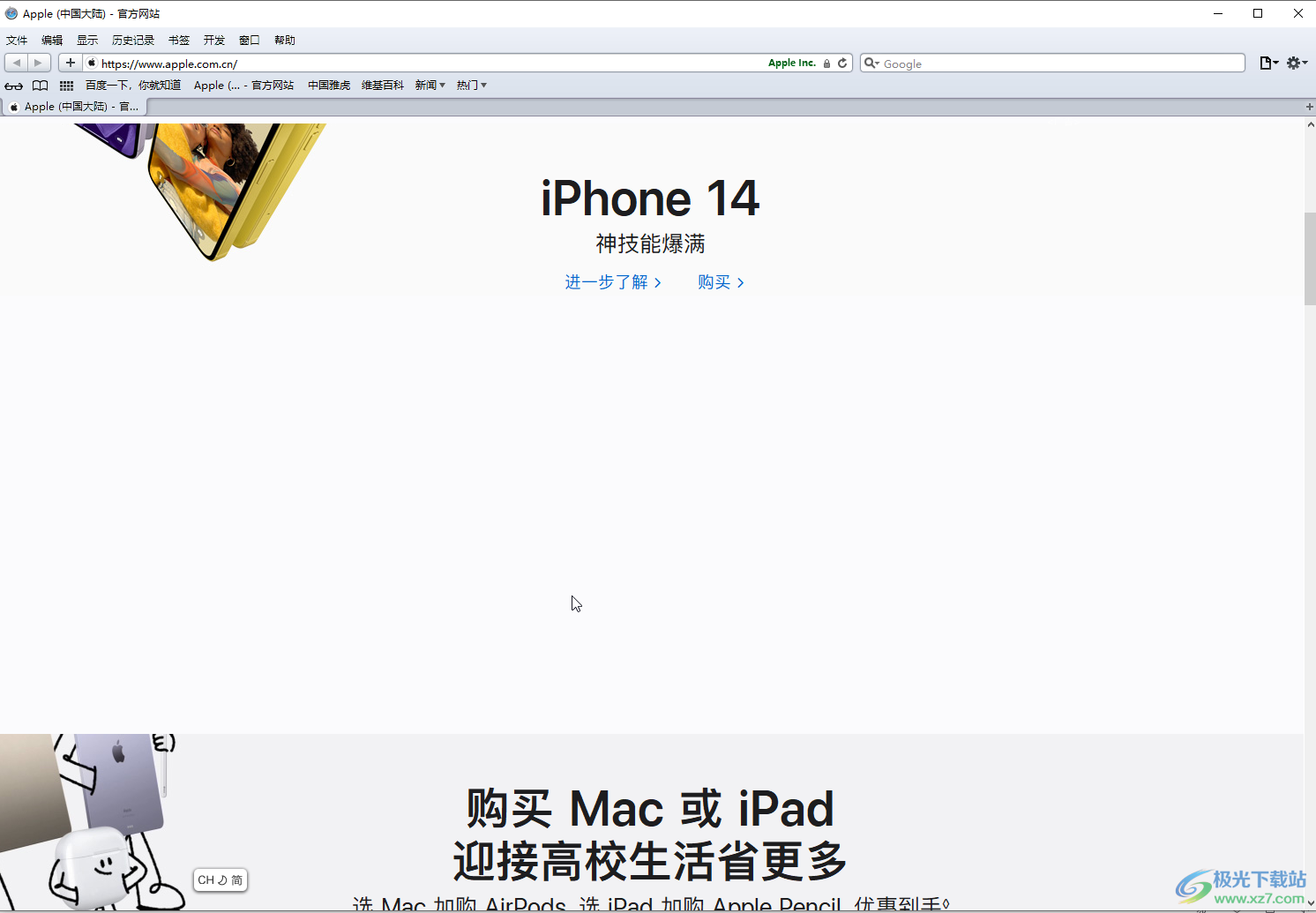Follow the iPhone 14 进一步了解 link
Viewport: 1316px width, 913px height.
[613, 282]
